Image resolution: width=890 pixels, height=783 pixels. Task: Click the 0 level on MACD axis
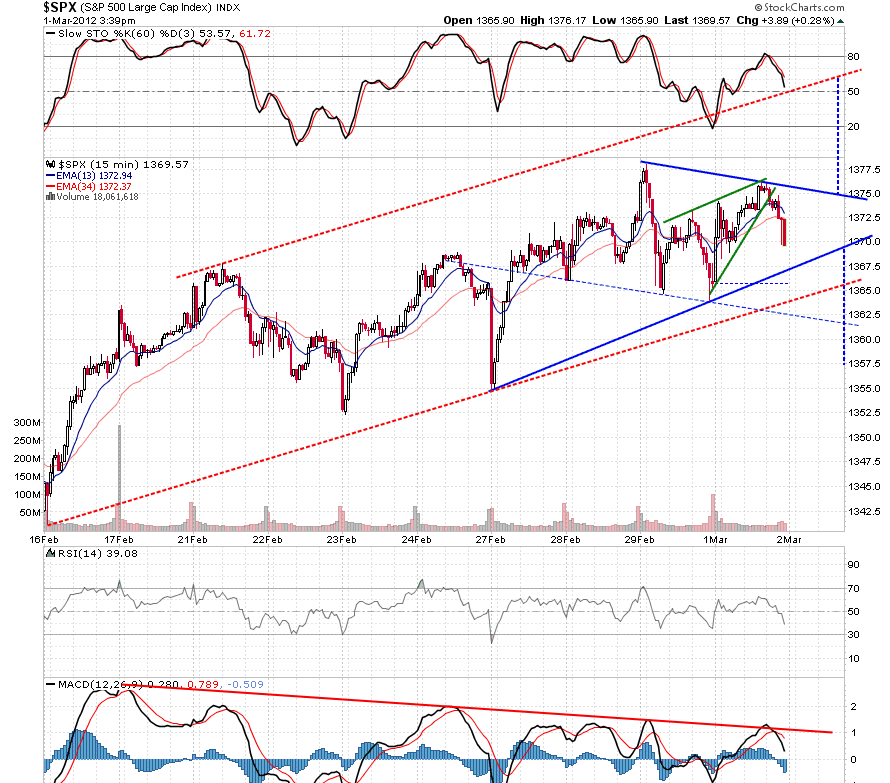853,760
